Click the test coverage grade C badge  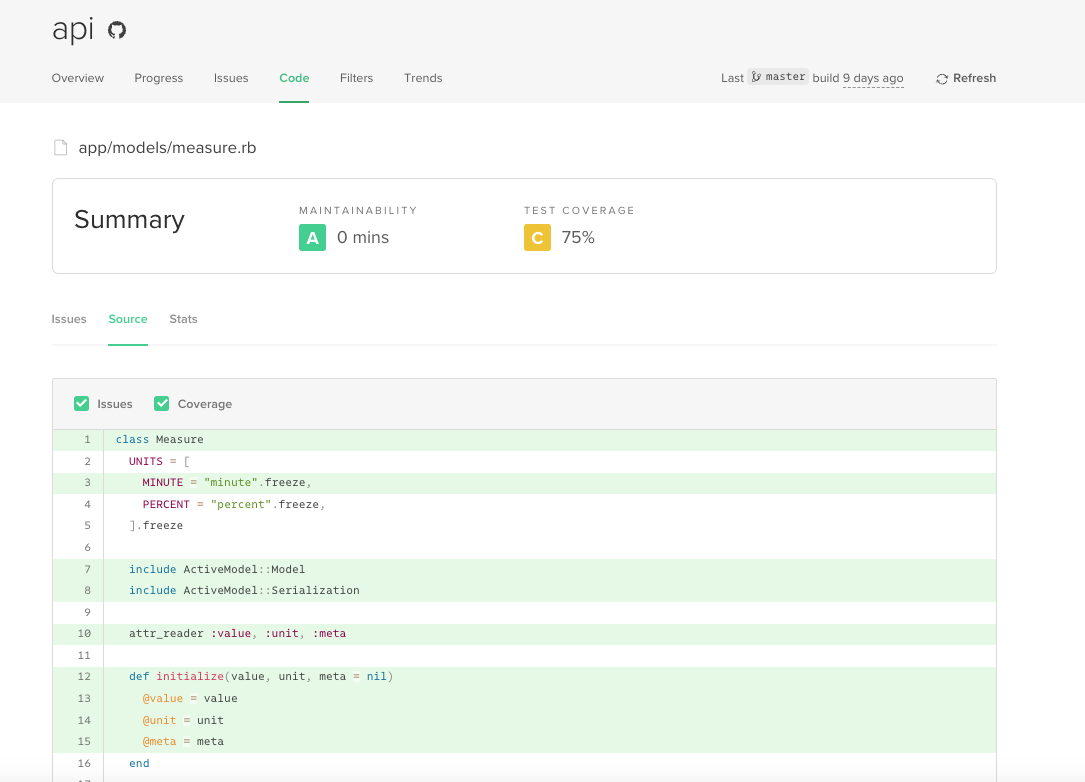click(x=537, y=237)
